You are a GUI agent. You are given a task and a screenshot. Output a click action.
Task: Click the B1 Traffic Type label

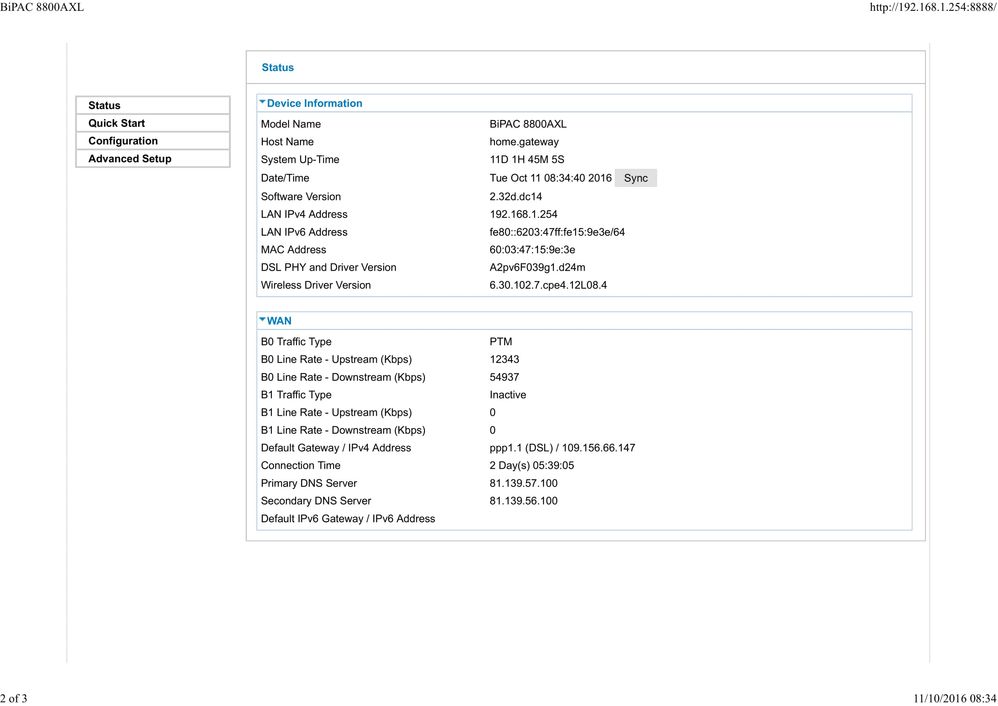click(296, 395)
